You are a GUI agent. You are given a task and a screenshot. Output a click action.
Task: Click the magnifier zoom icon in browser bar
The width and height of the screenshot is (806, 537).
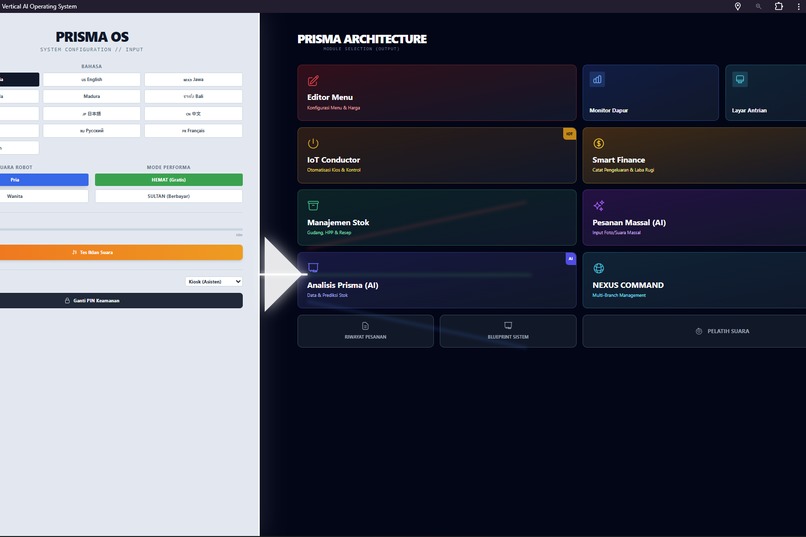pyautogui.click(x=758, y=6)
